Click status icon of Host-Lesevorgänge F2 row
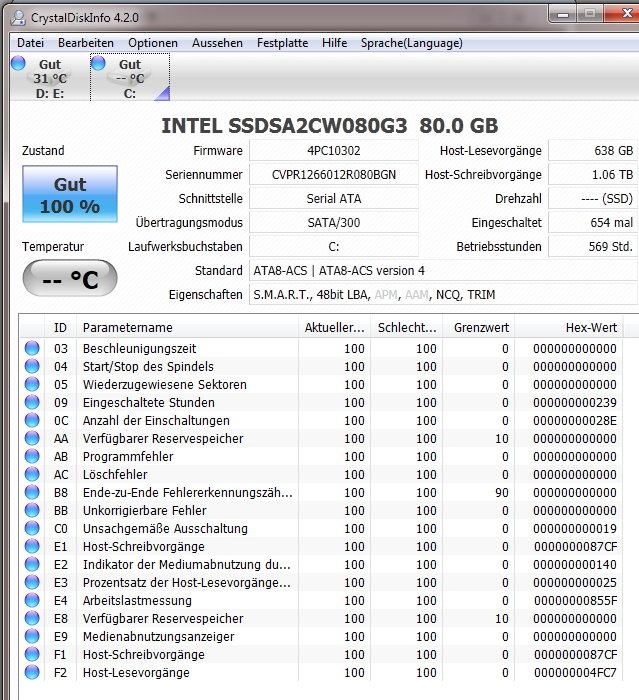Viewport: 639px width, 700px height. click(x=32, y=672)
